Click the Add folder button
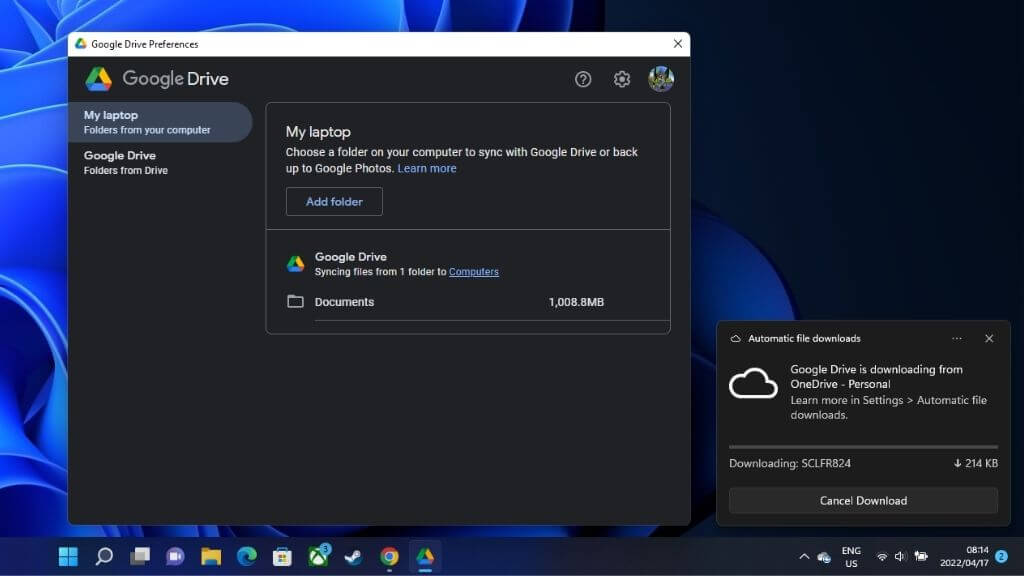 334,202
